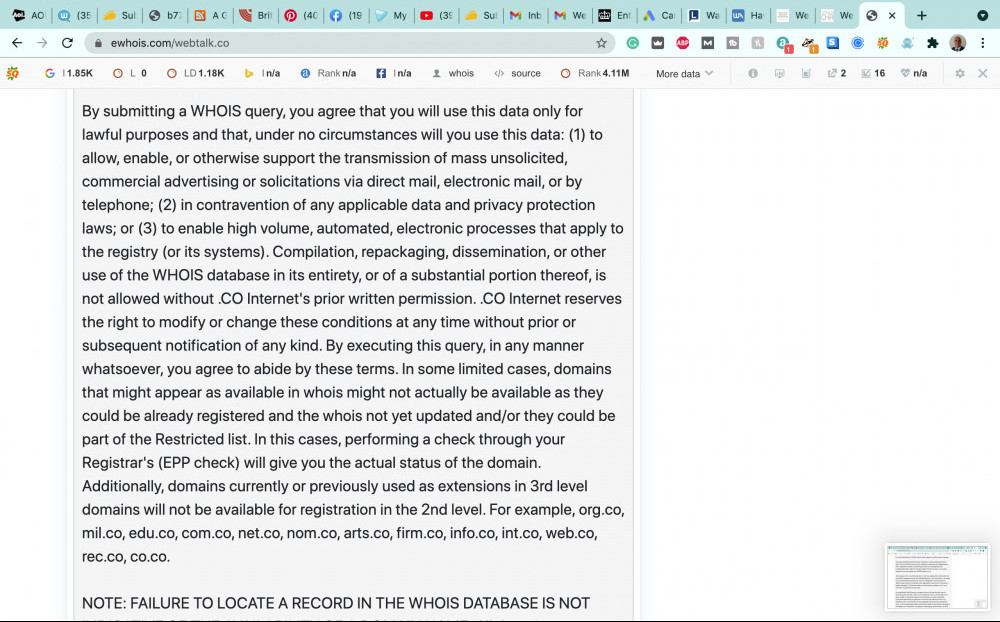Viewport: 1000px width, 622px height.
Task: Open the SEOquake bar settings gear
Action: click(960, 73)
